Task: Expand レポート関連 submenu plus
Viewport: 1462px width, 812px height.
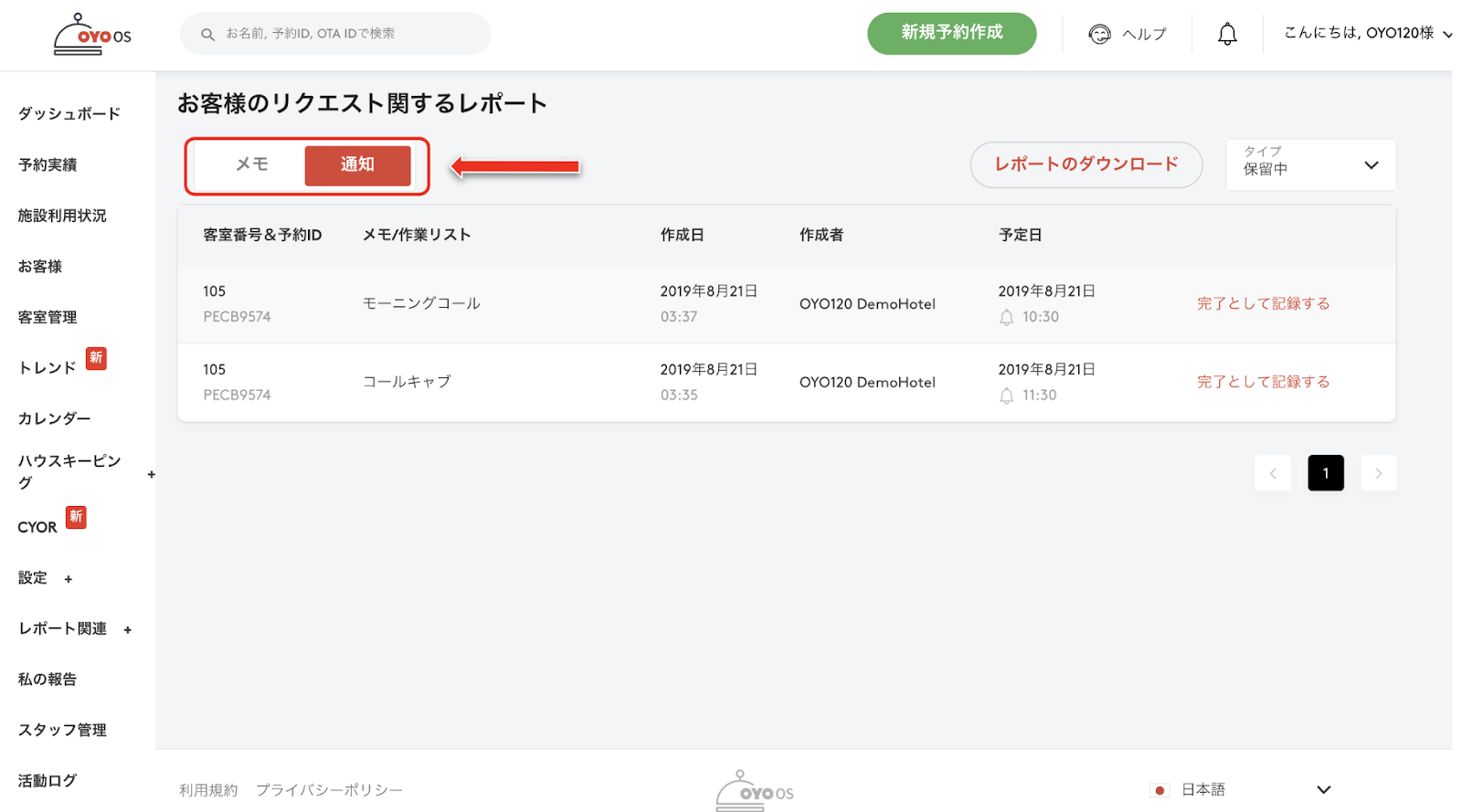Action: click(x=128, y=630)
